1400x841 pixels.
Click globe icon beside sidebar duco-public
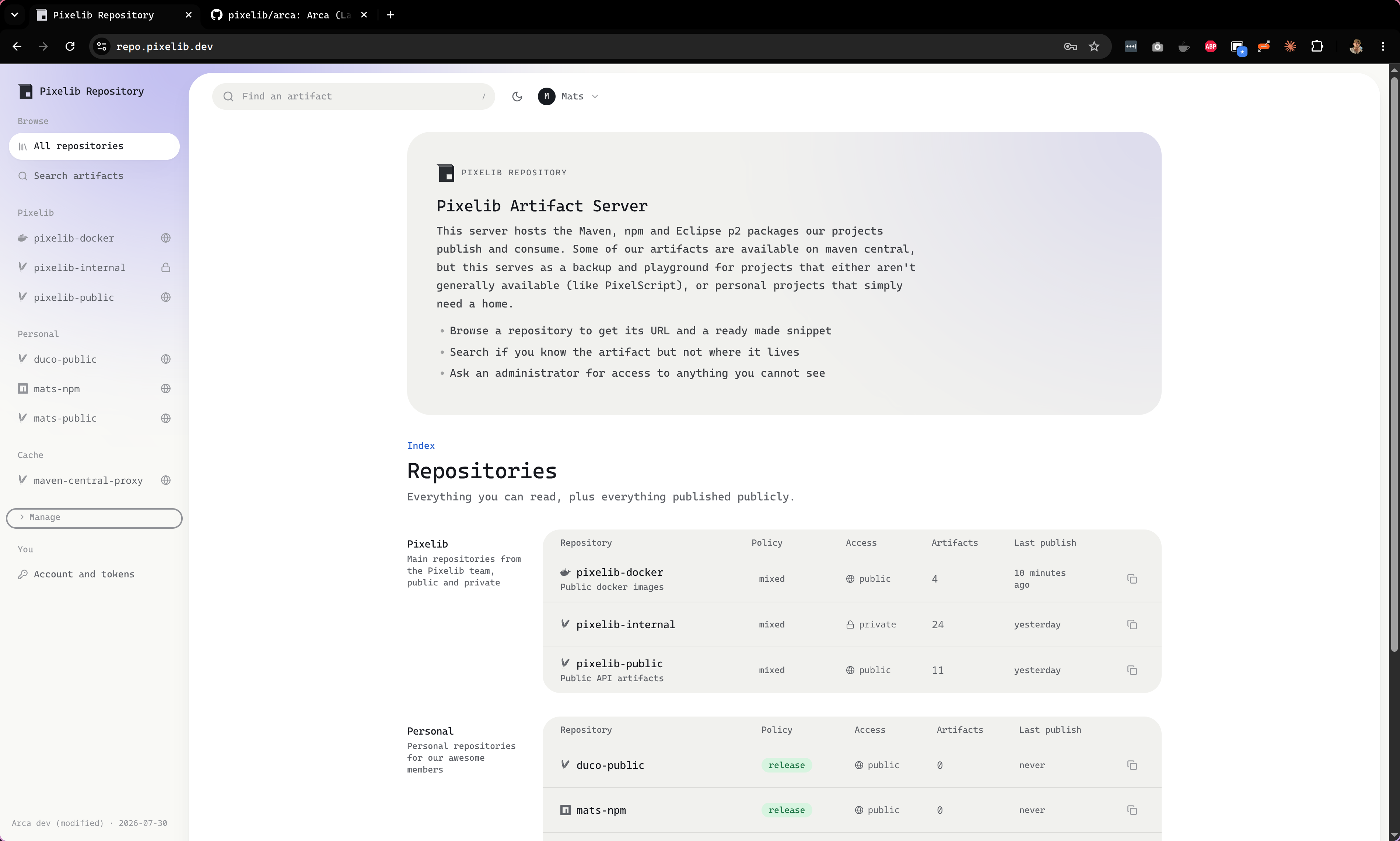(x=165, y=359)
